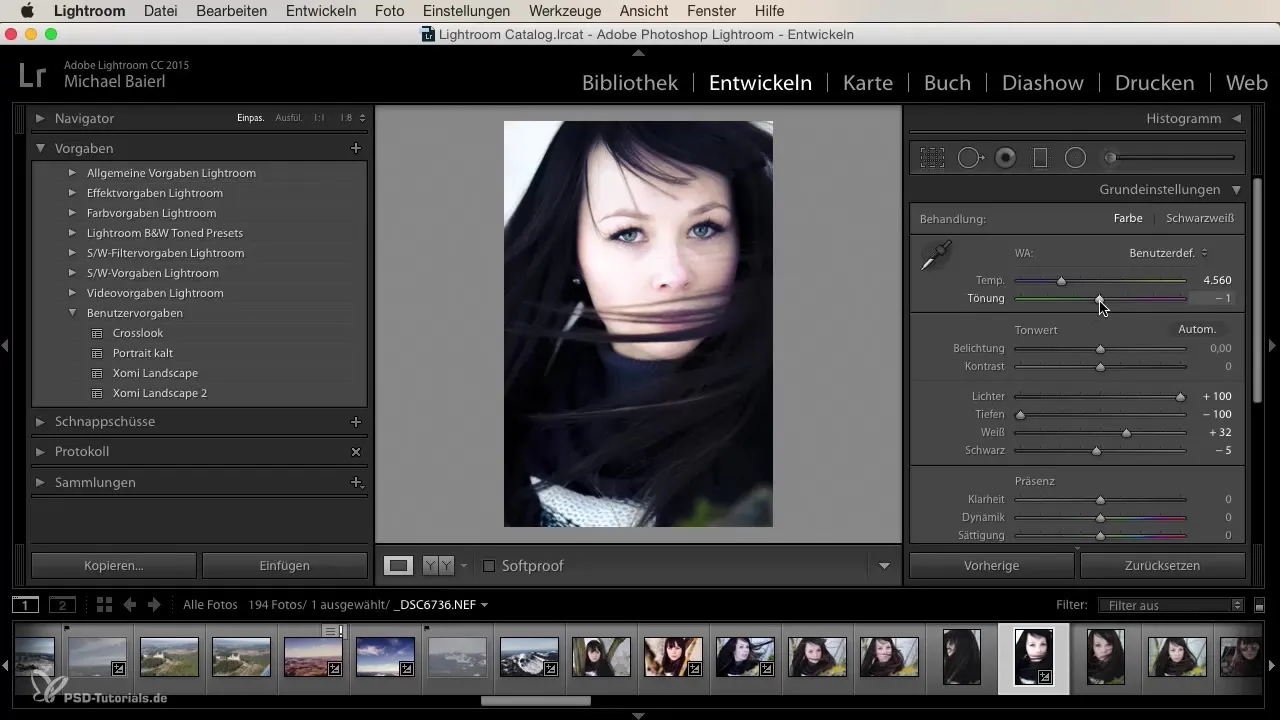Hide right panel group with side arrow
The width and height of the screenshot is (1280, 720).
1273,345
